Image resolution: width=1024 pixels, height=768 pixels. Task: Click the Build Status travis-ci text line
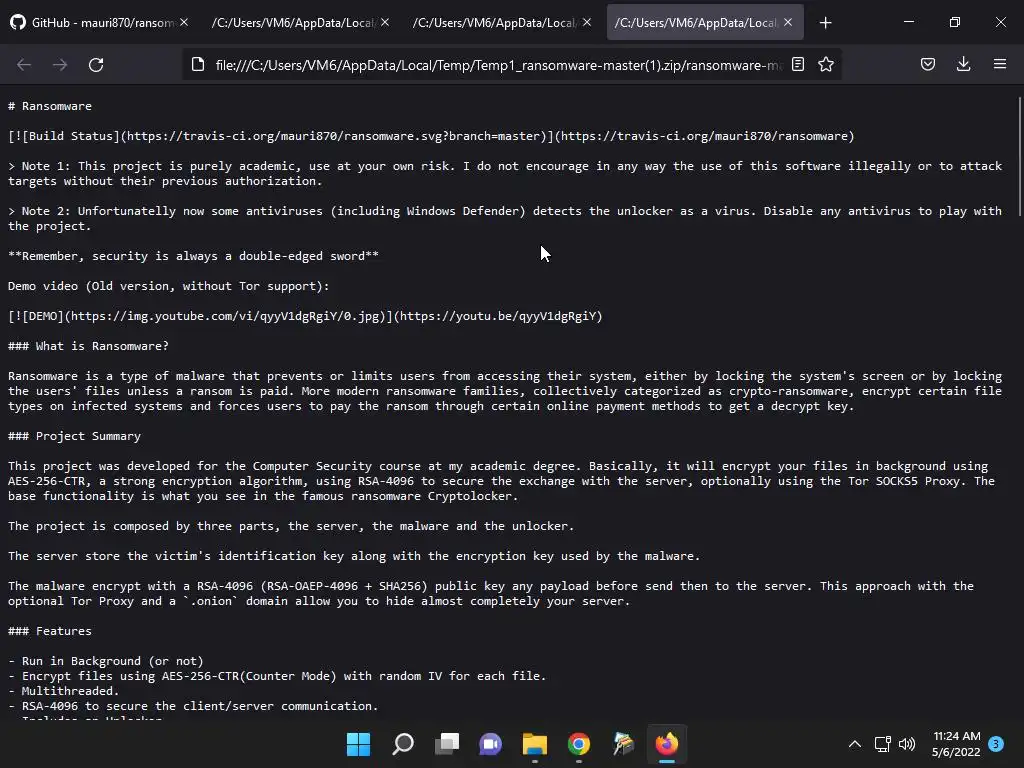[431, 136]
